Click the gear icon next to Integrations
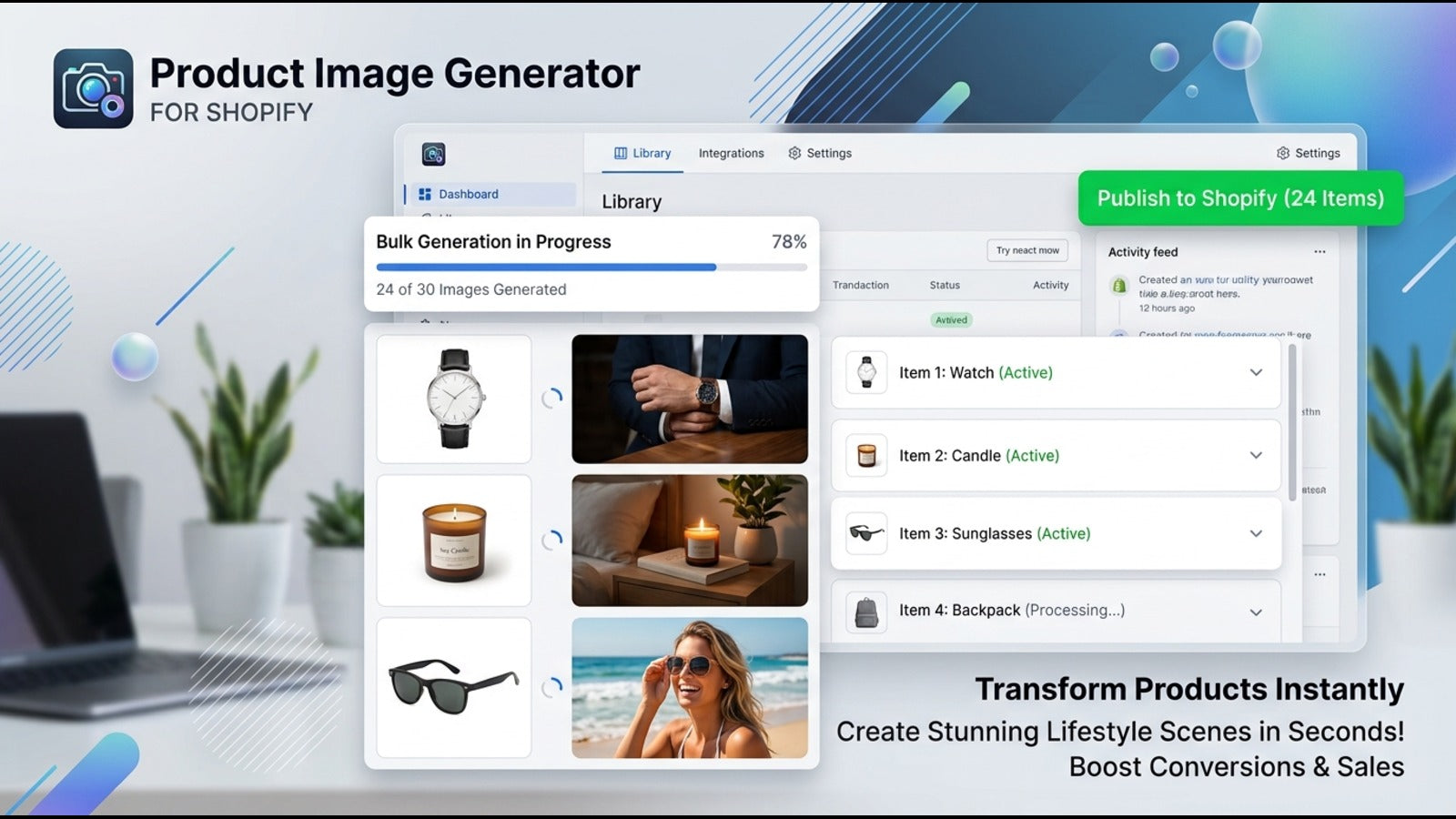 (794, 153)
